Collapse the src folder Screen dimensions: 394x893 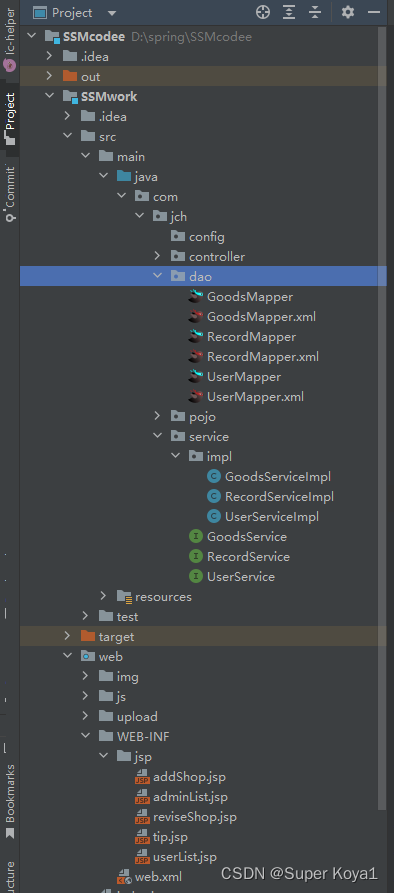coord(68,137)
